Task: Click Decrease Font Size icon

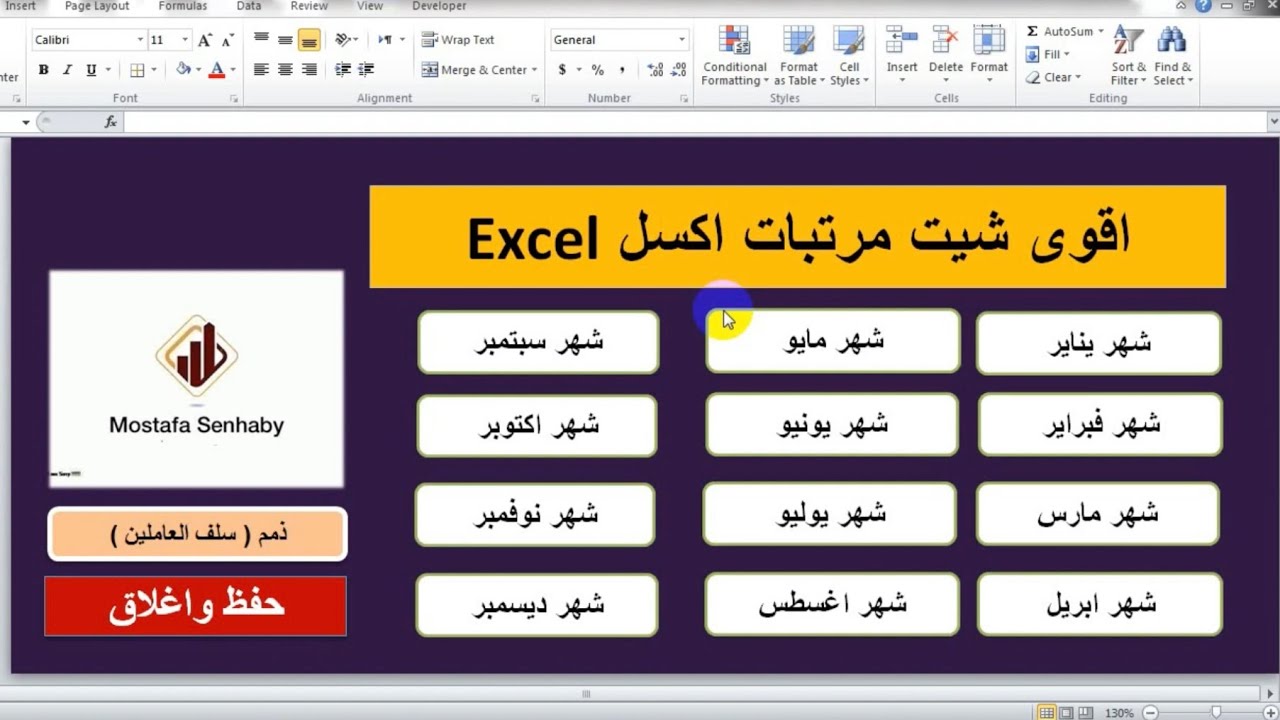Action: pyautogui.click(x=227, y=40)
